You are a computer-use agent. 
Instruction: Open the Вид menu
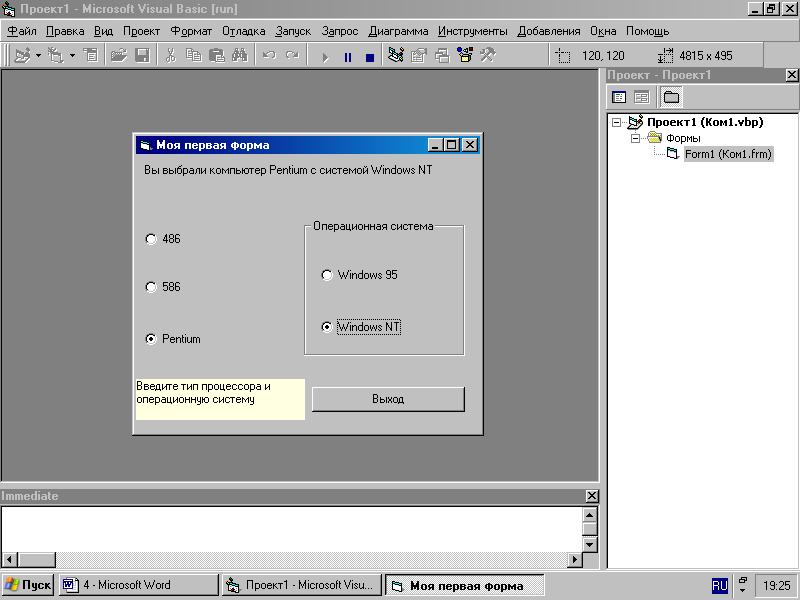click(x=104, y=31)
